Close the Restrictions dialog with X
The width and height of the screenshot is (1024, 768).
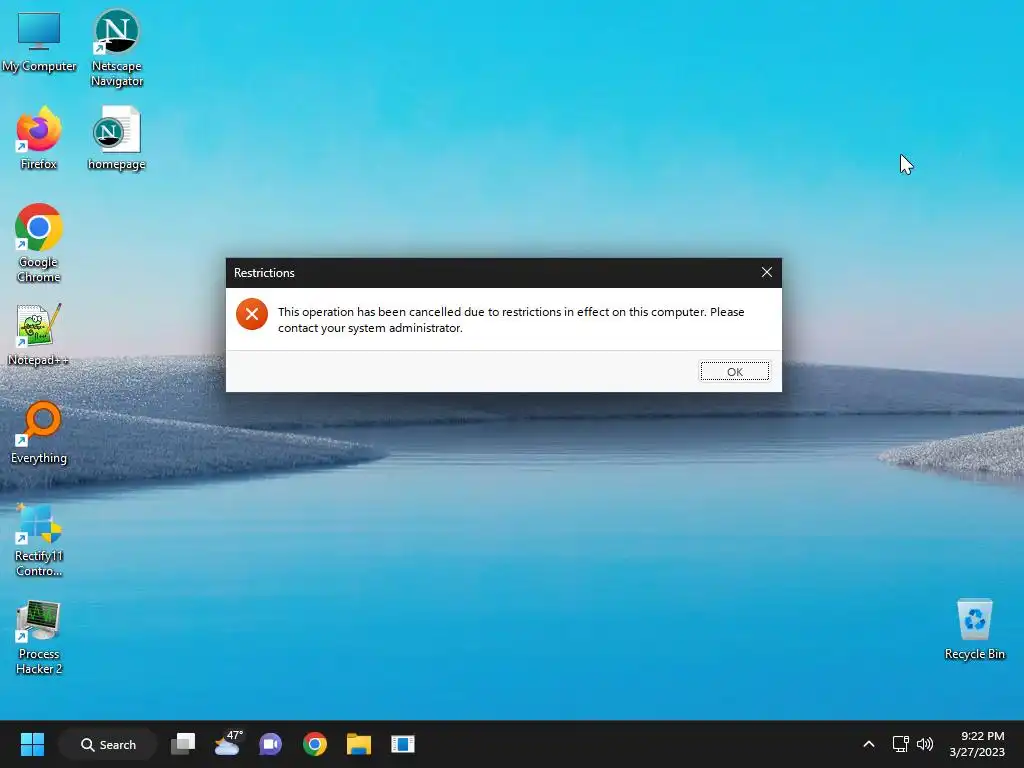(767, 272)
